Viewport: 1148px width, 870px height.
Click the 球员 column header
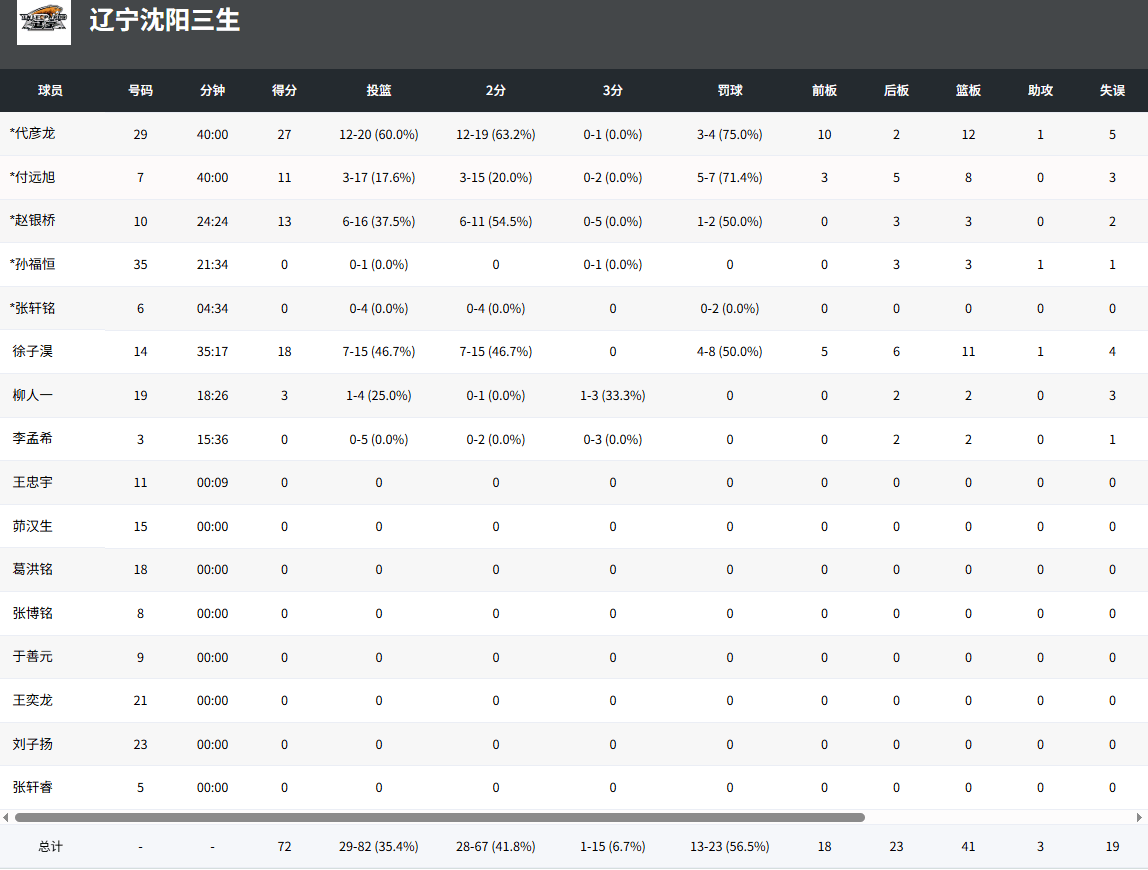[51, 90]
